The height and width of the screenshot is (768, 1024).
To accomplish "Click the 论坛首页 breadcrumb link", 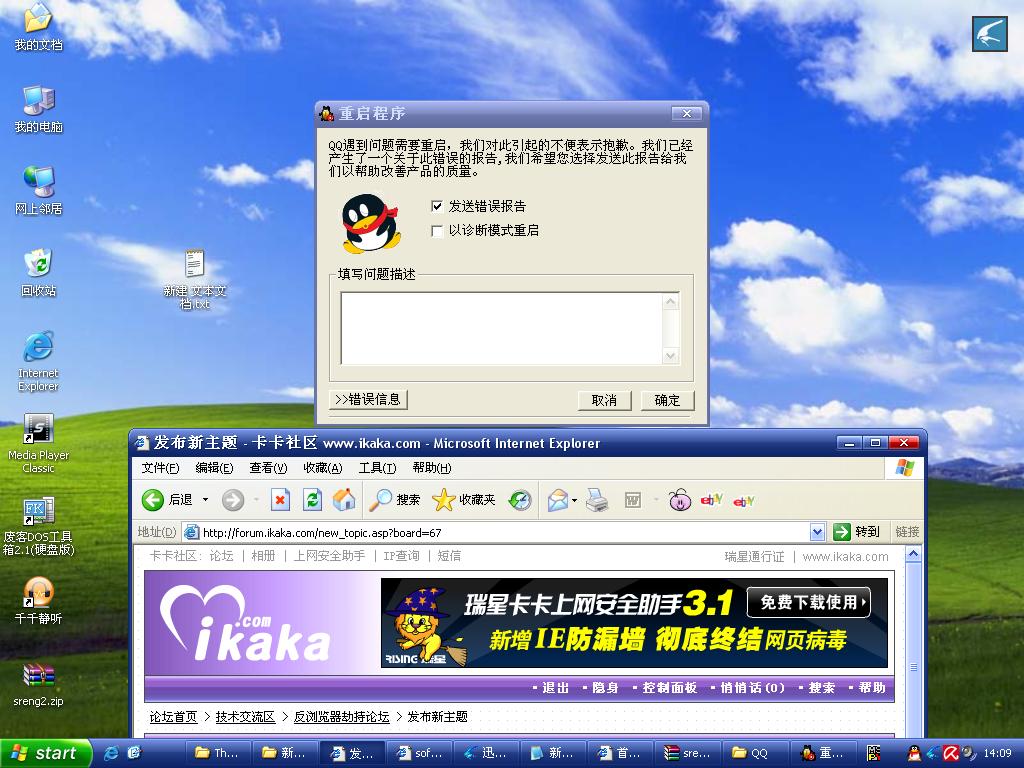I will [173, 716].
